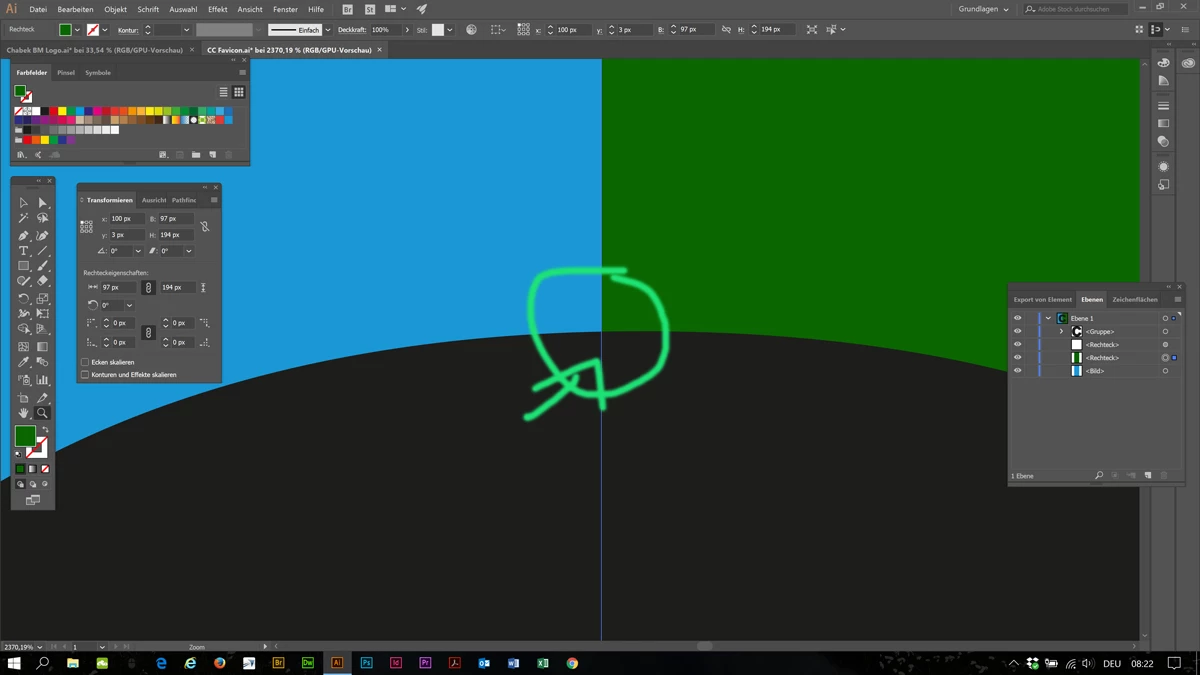Expand the Gruppe sublayer
This screenshot has width=1200, height=675.
click(x=1061, y=332)
